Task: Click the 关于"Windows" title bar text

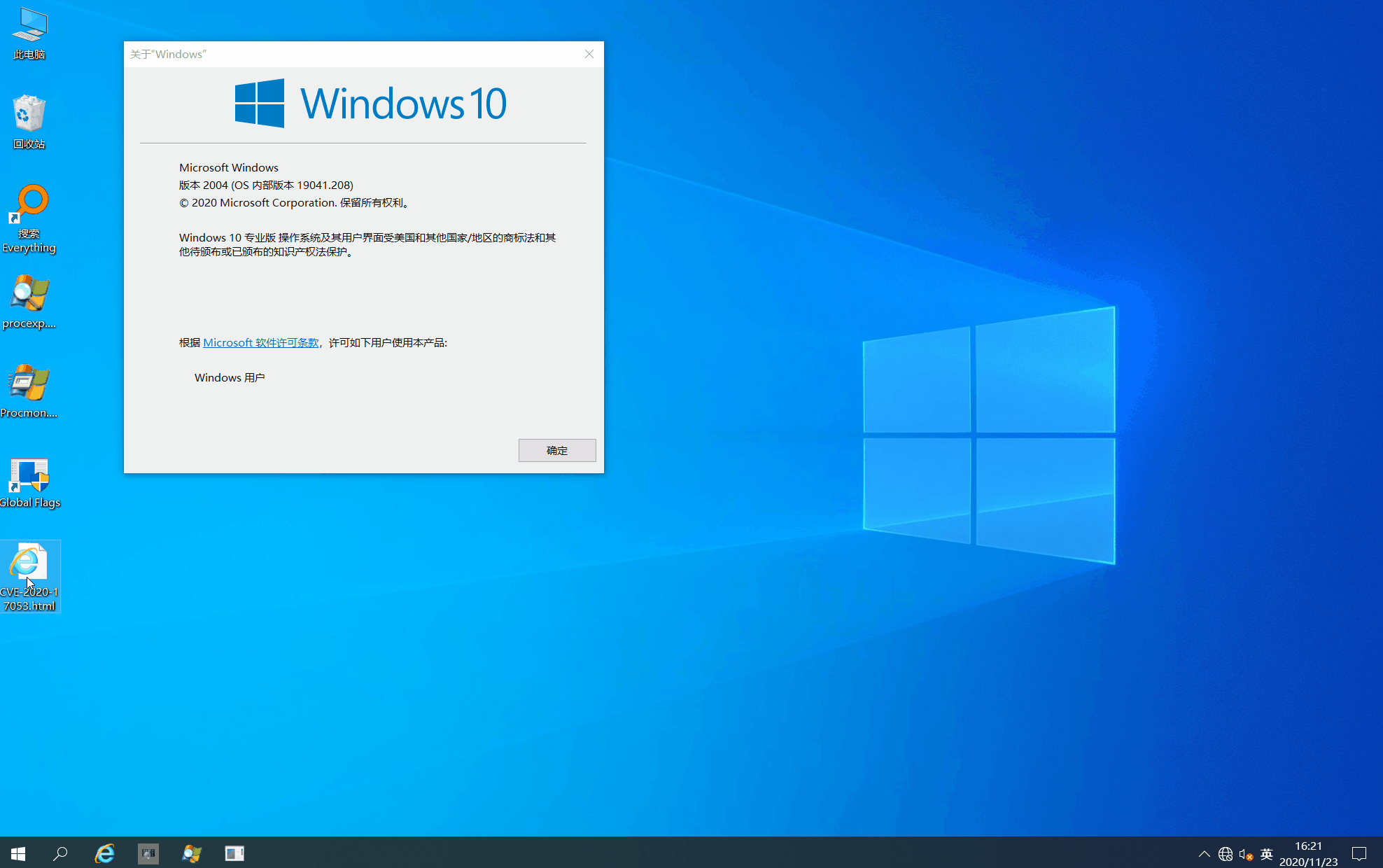Action: [168, 54]
